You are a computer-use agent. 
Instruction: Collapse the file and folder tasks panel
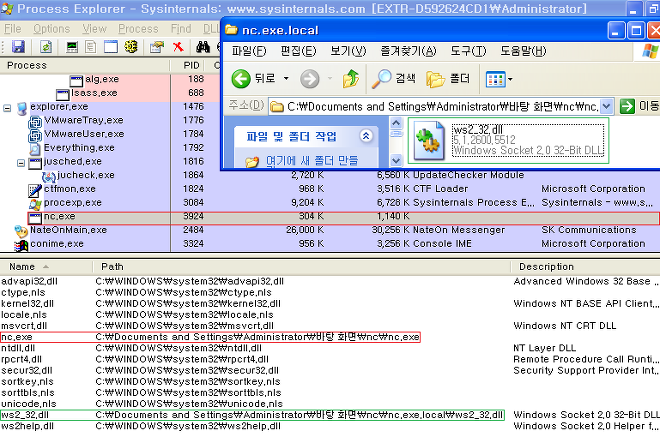tap(366, 136)
